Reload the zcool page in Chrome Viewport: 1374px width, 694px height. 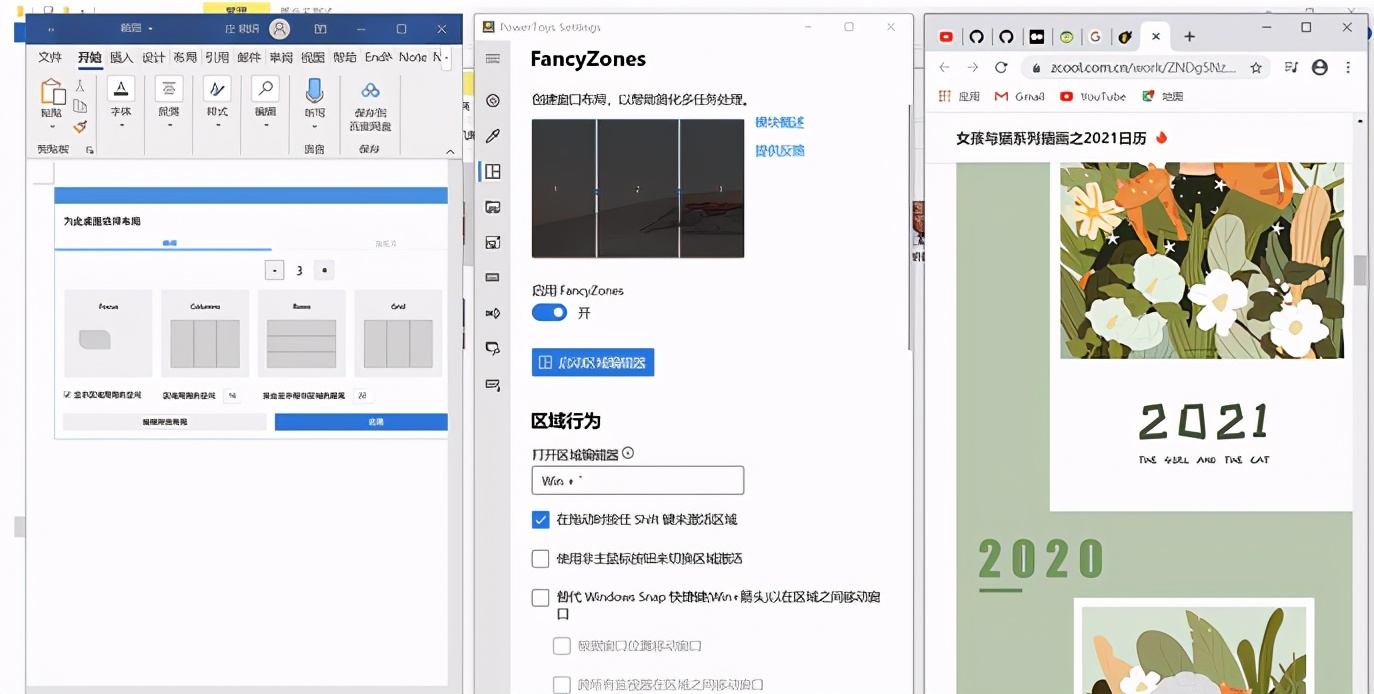1001,67
